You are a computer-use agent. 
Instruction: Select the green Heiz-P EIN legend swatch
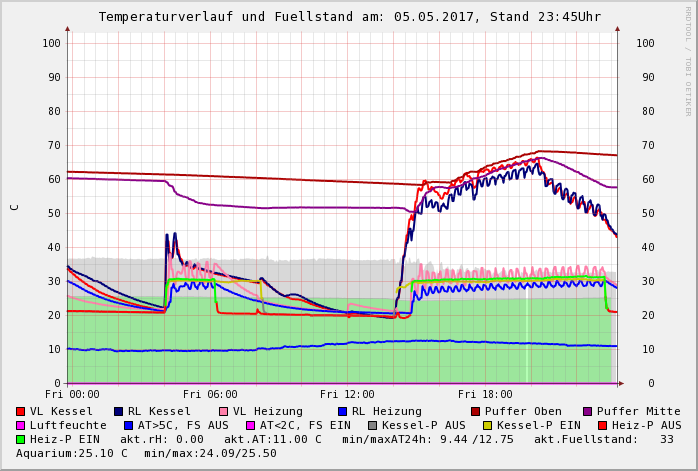[21, 439]
